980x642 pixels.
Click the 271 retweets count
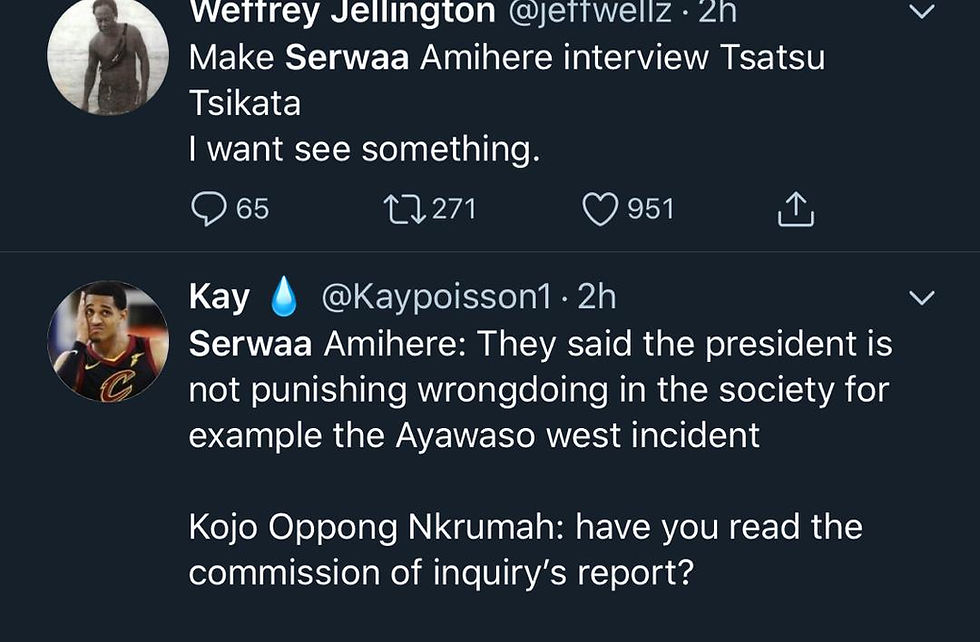click(453, 209)
